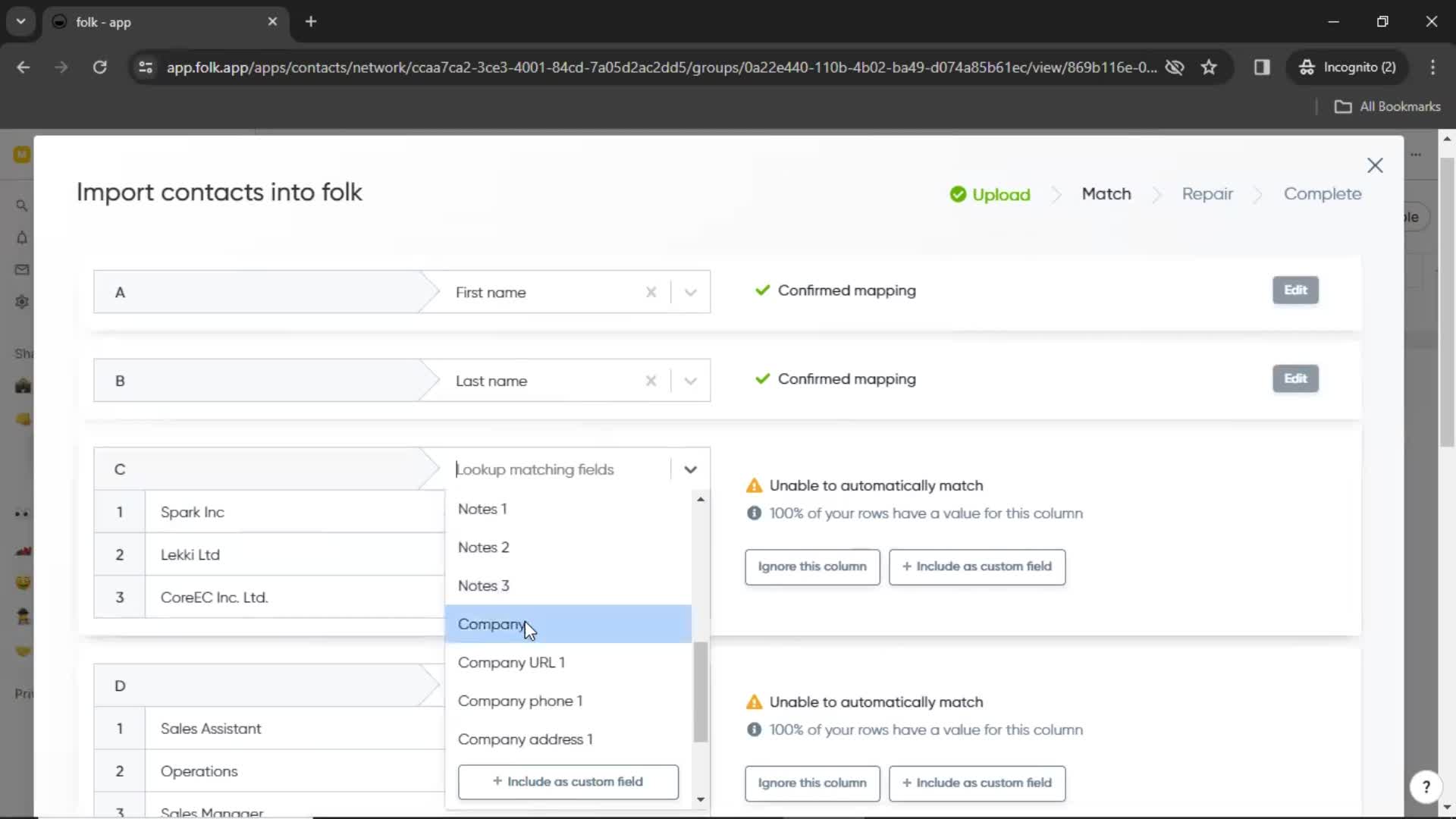
Task: Select Company URL 1 from dropdown list
Action: (x=513, y=662)
